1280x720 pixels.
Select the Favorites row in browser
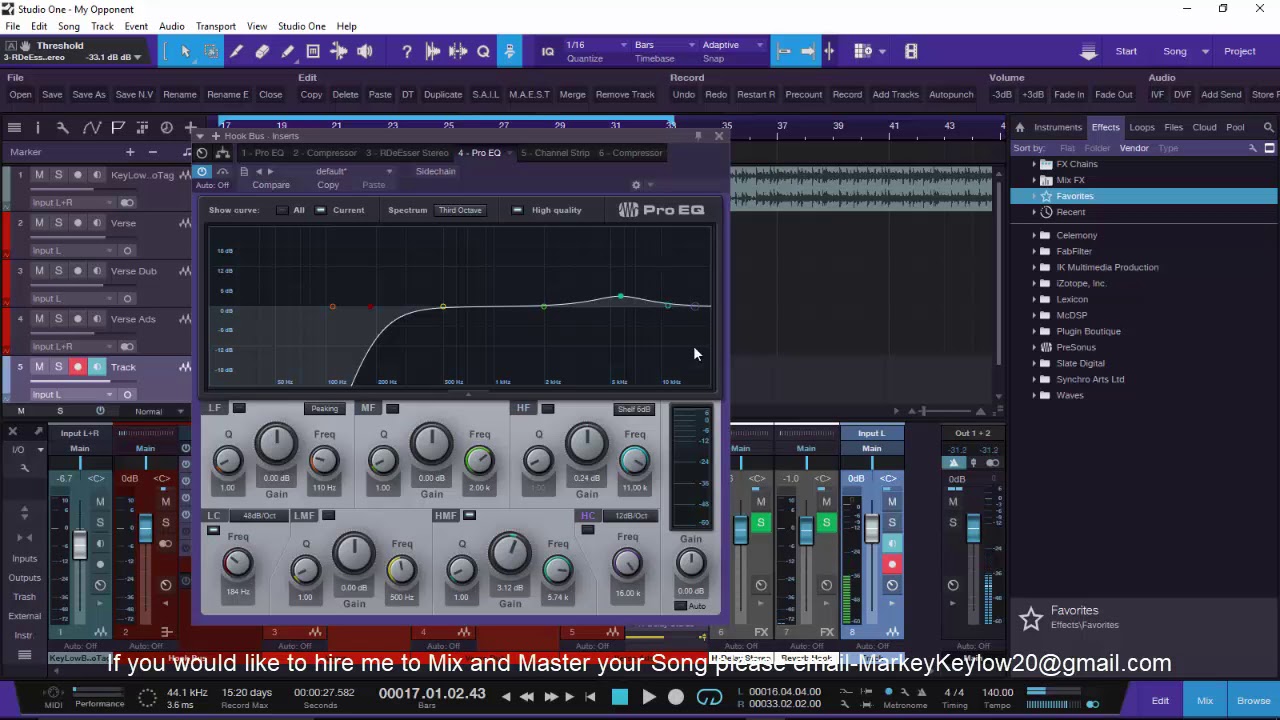coord(1142,196)
